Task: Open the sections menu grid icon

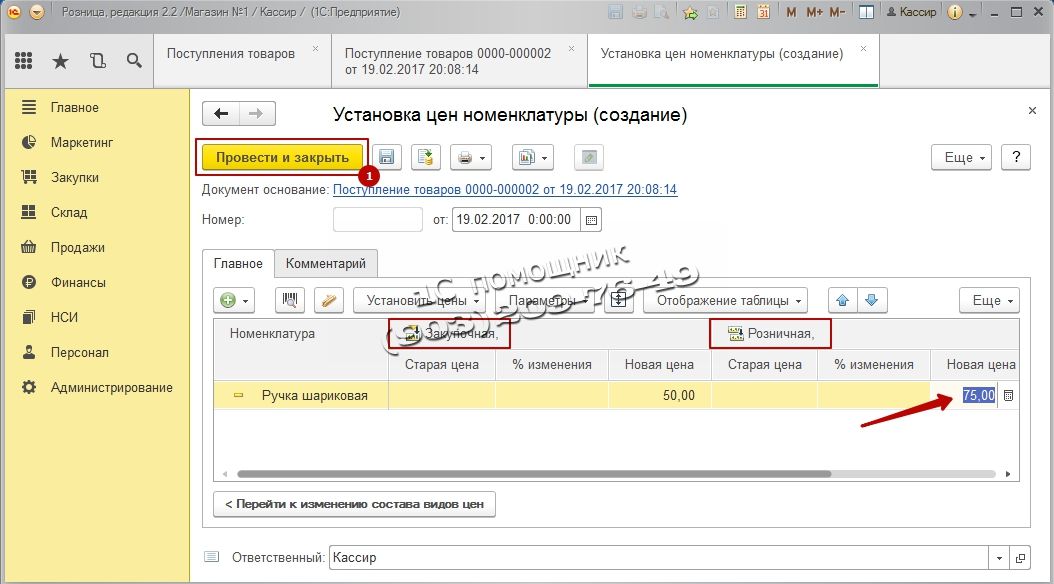Action: 24,61
